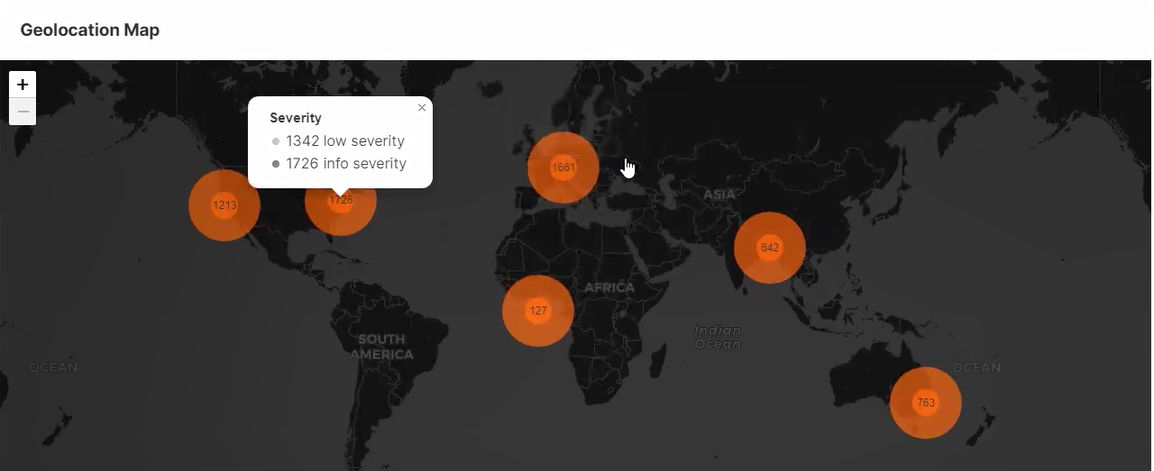Select the 642 cluster marker in Asia
1154x471 pixels.
769,248
